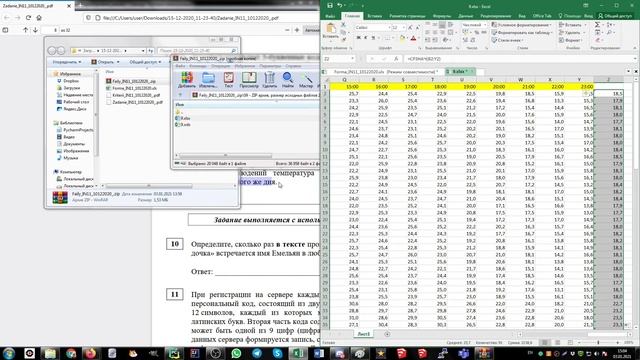Click Extract To button in WinRAR toolbar
640x360 pixels.
coord(208,79)
